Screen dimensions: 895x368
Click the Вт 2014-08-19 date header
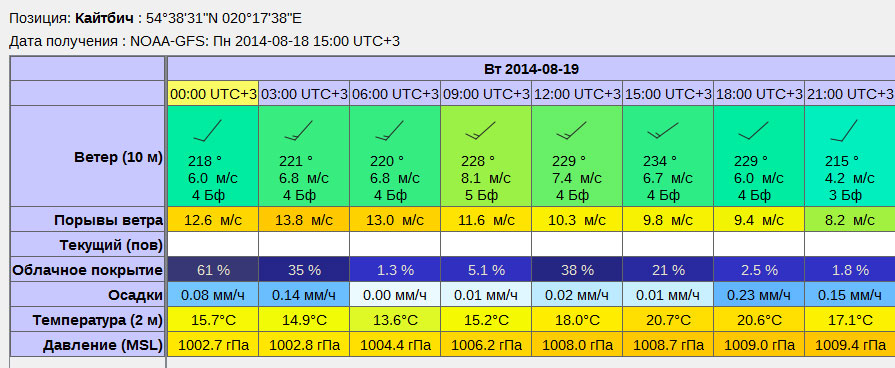[x=531, y=70]
